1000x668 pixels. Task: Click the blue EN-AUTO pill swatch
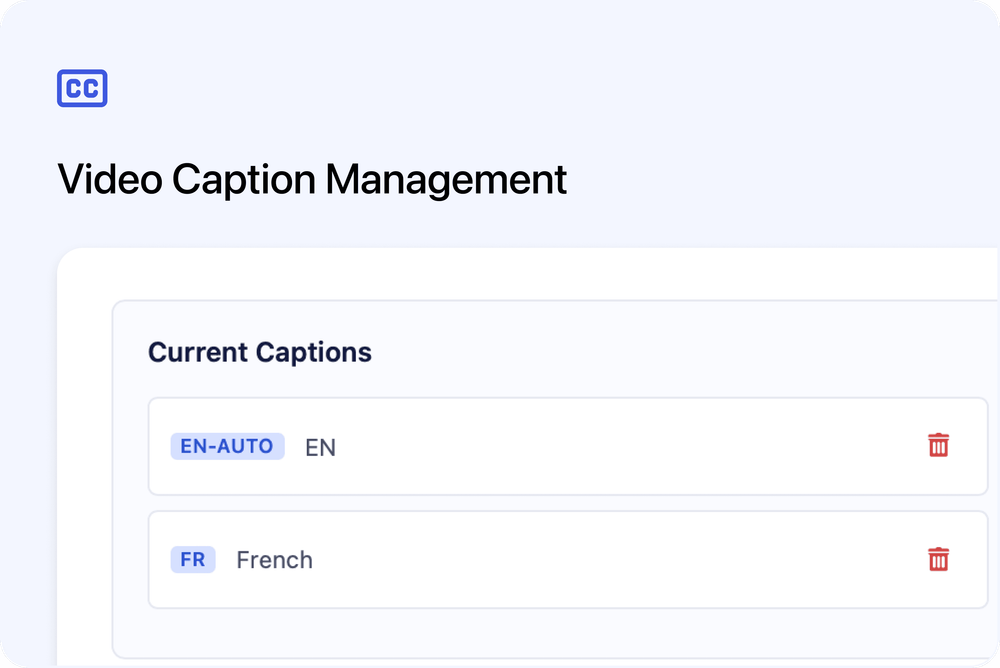click(x=227, y=446)
